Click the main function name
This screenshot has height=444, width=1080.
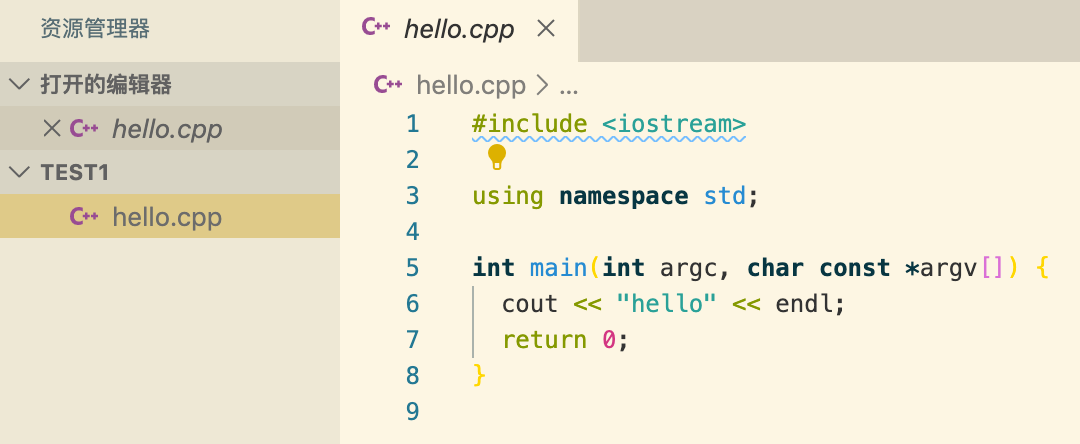click(x=559, y=267)
